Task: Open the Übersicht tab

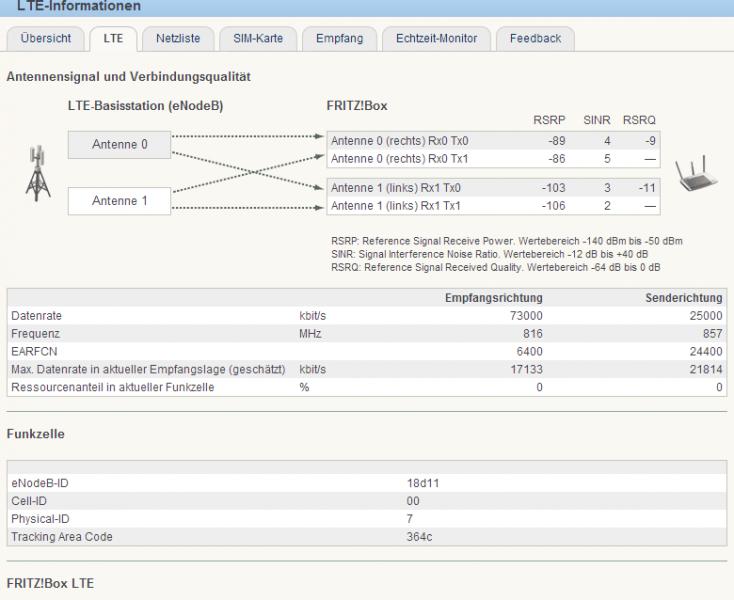Action: [x=45, y=38]
